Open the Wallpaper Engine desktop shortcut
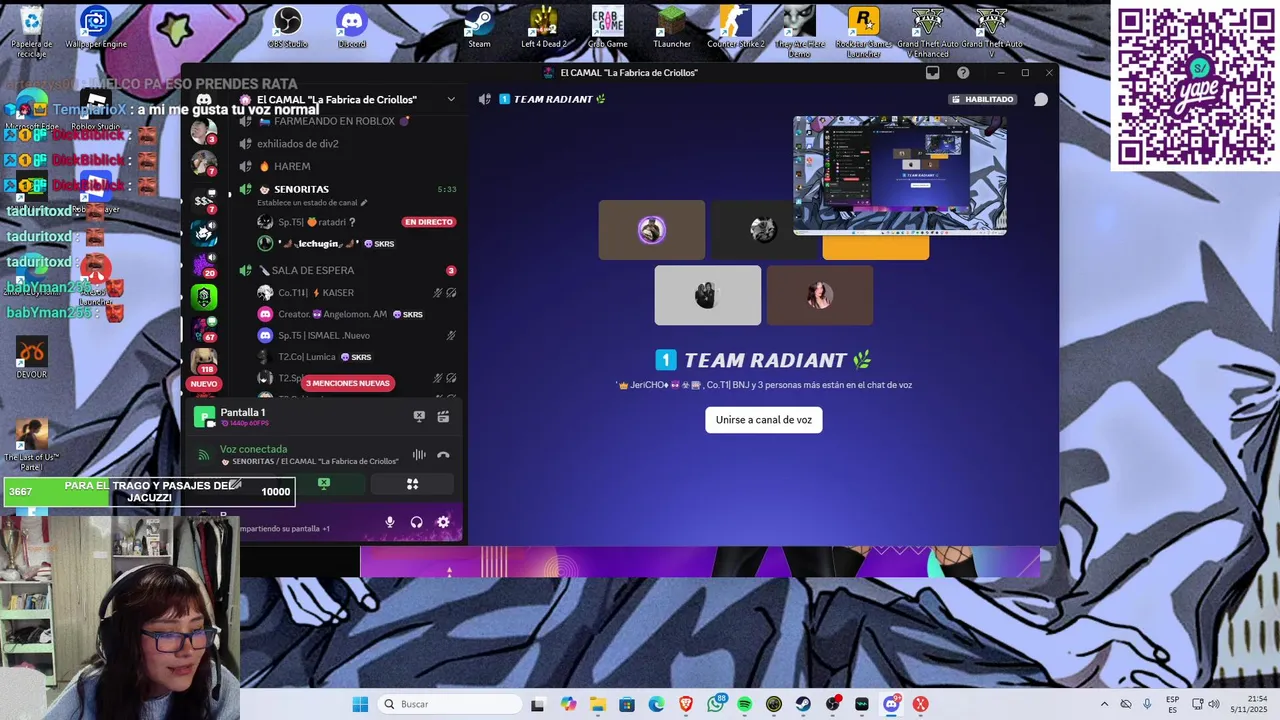The image size is (1280, 720). 96,28
